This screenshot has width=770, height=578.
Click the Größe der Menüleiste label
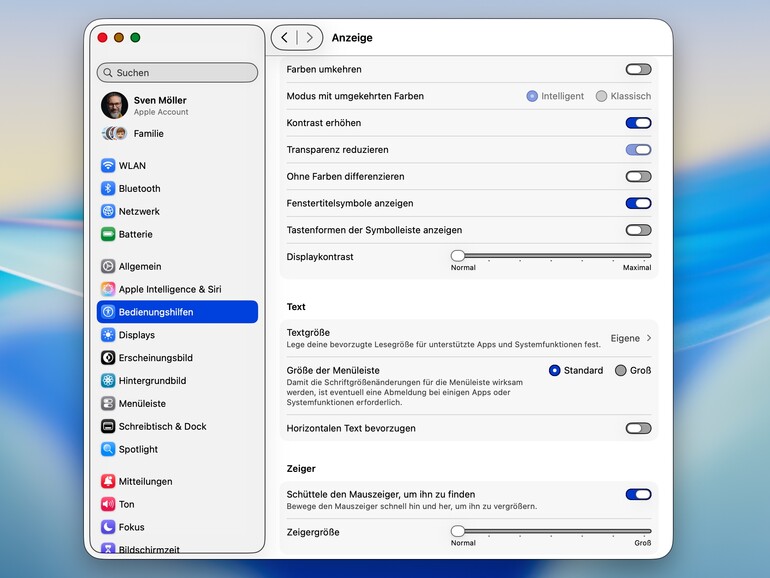pos(333,370)
